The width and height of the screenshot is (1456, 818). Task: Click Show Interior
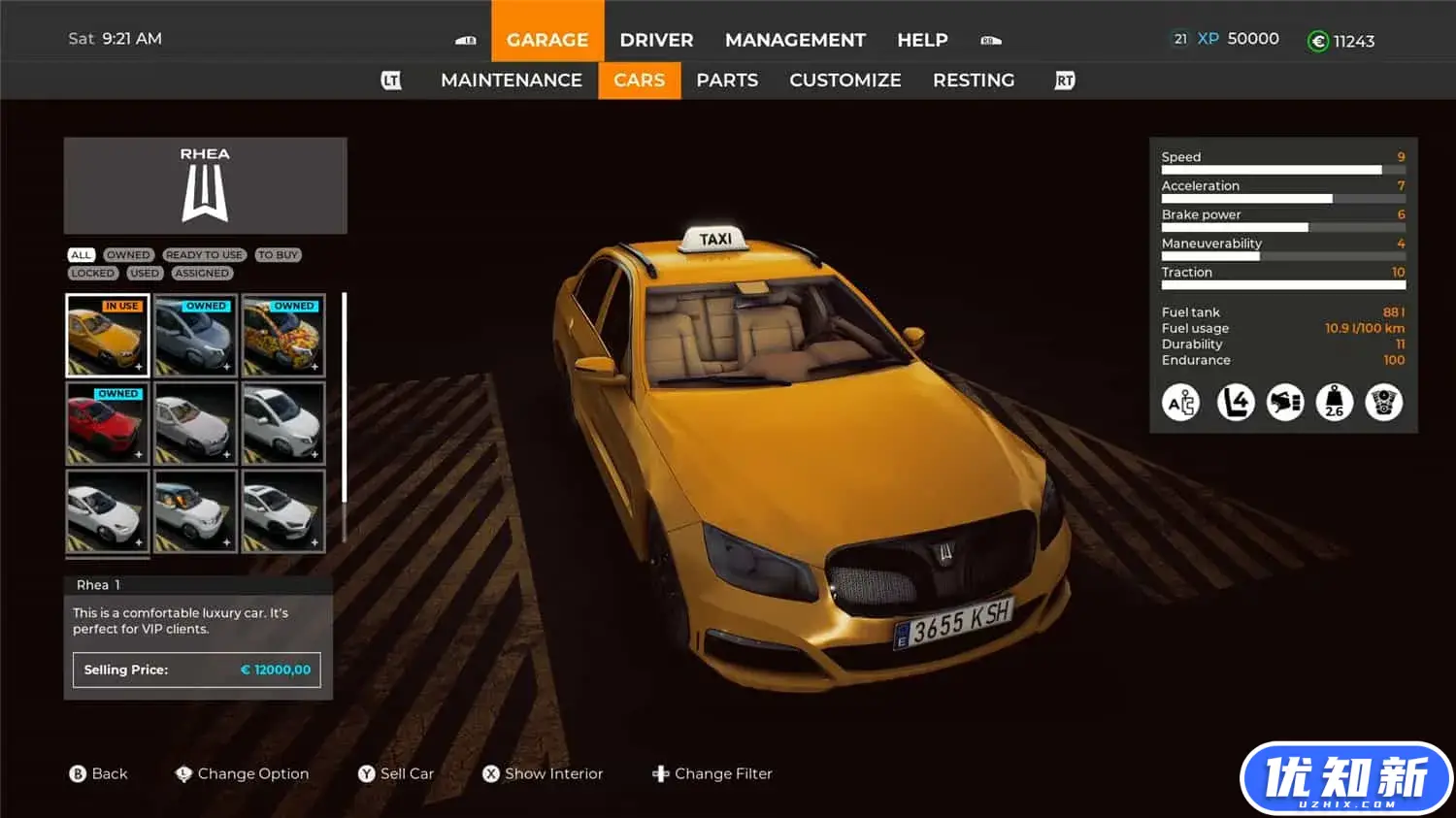click(543, 773)
